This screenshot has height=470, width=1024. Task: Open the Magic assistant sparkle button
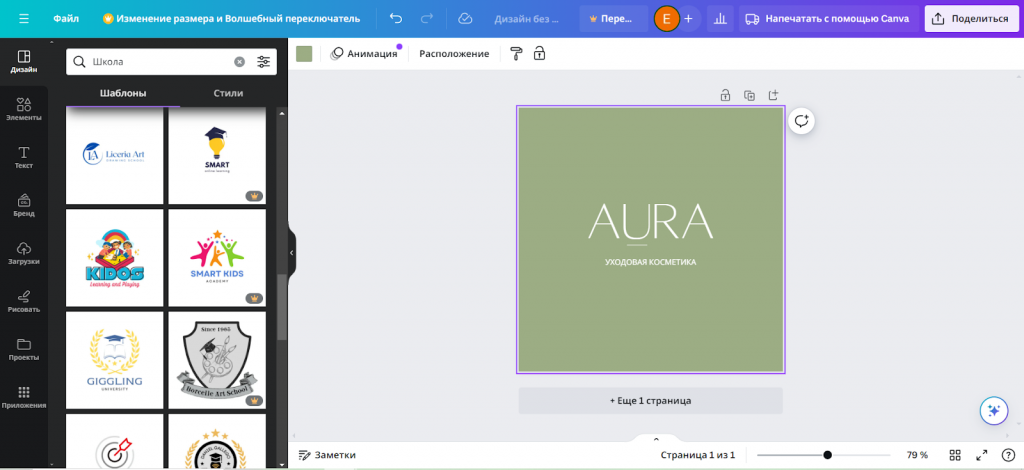994,411
